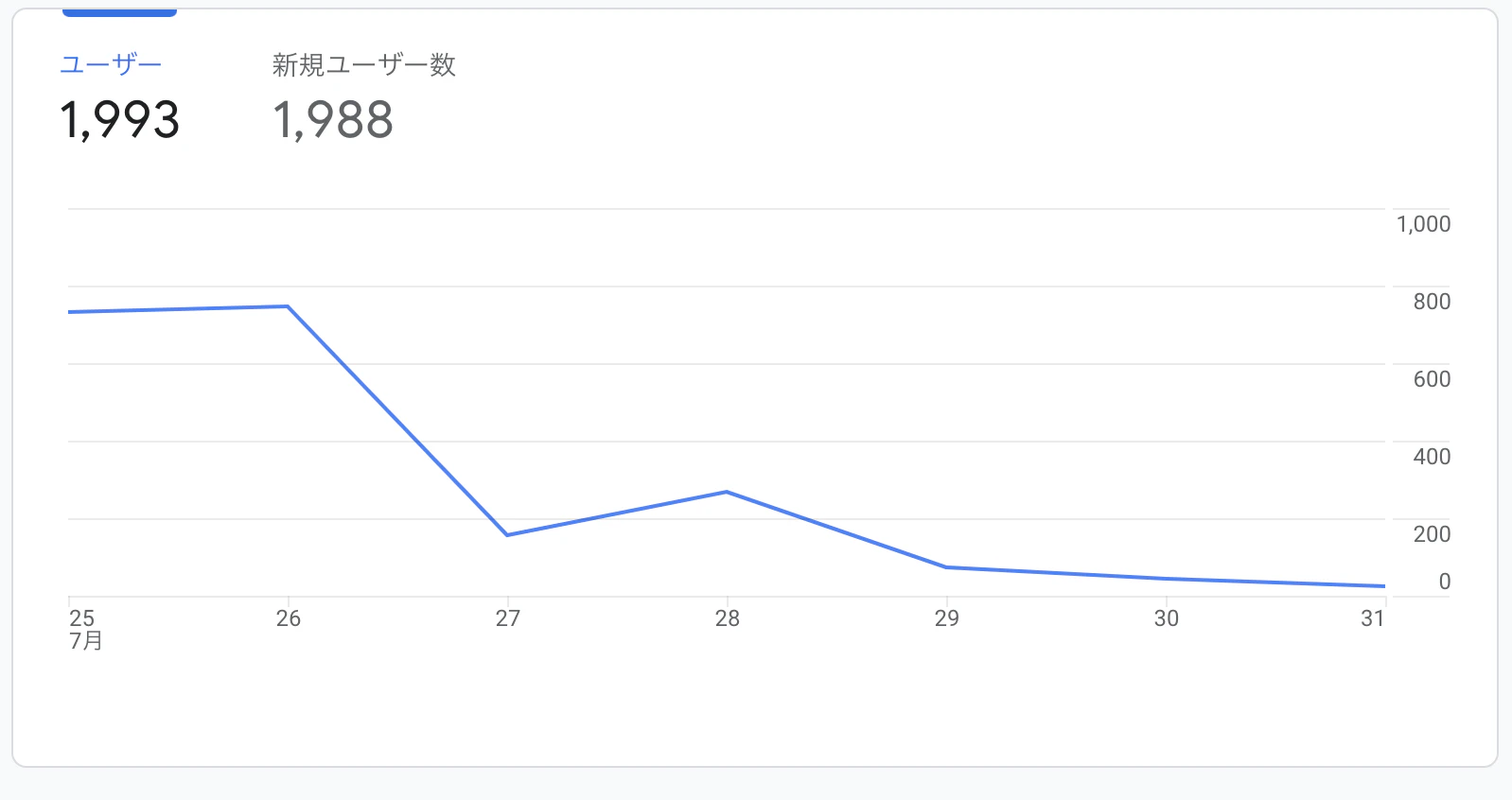Click the 1,000 y-axis label
The width and height of the screenshot is (1512, 800).
point(1424,223)
